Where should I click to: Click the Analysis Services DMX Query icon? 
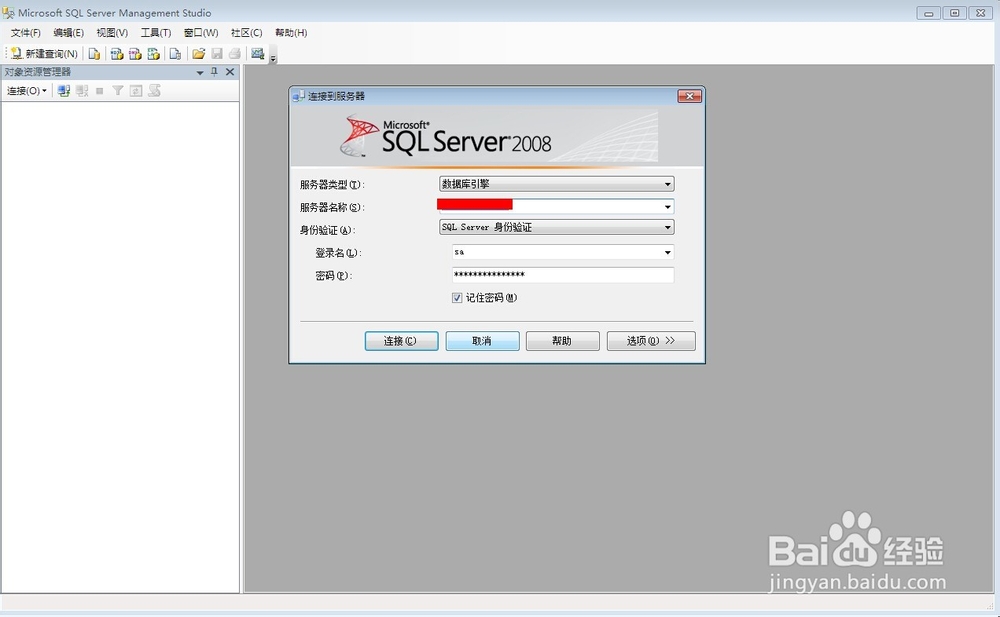(135, 54)
